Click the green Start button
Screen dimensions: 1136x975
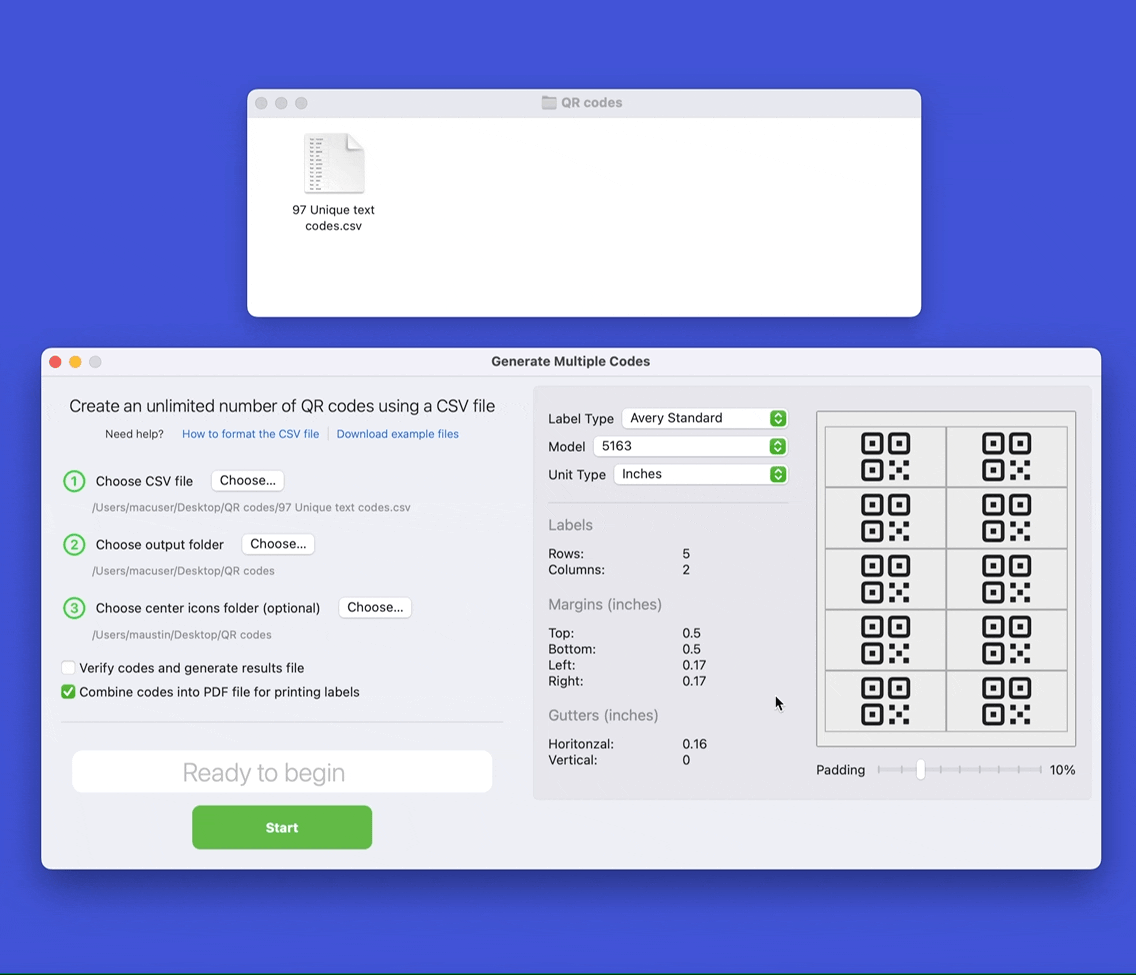[282, 827]
